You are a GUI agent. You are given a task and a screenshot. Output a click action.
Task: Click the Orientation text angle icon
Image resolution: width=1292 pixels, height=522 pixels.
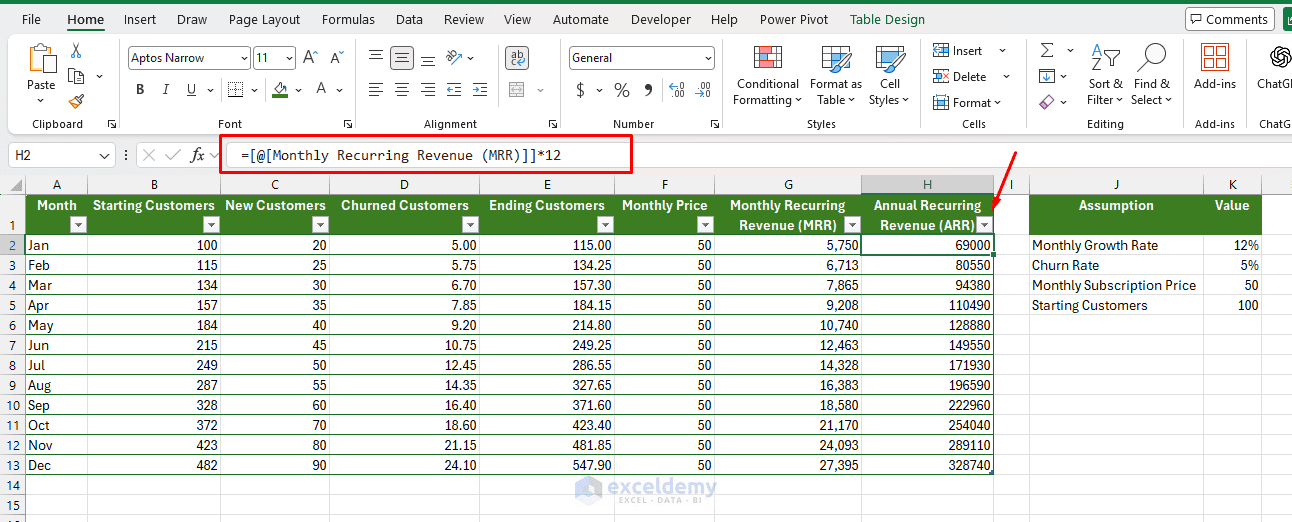coord(455,58)
